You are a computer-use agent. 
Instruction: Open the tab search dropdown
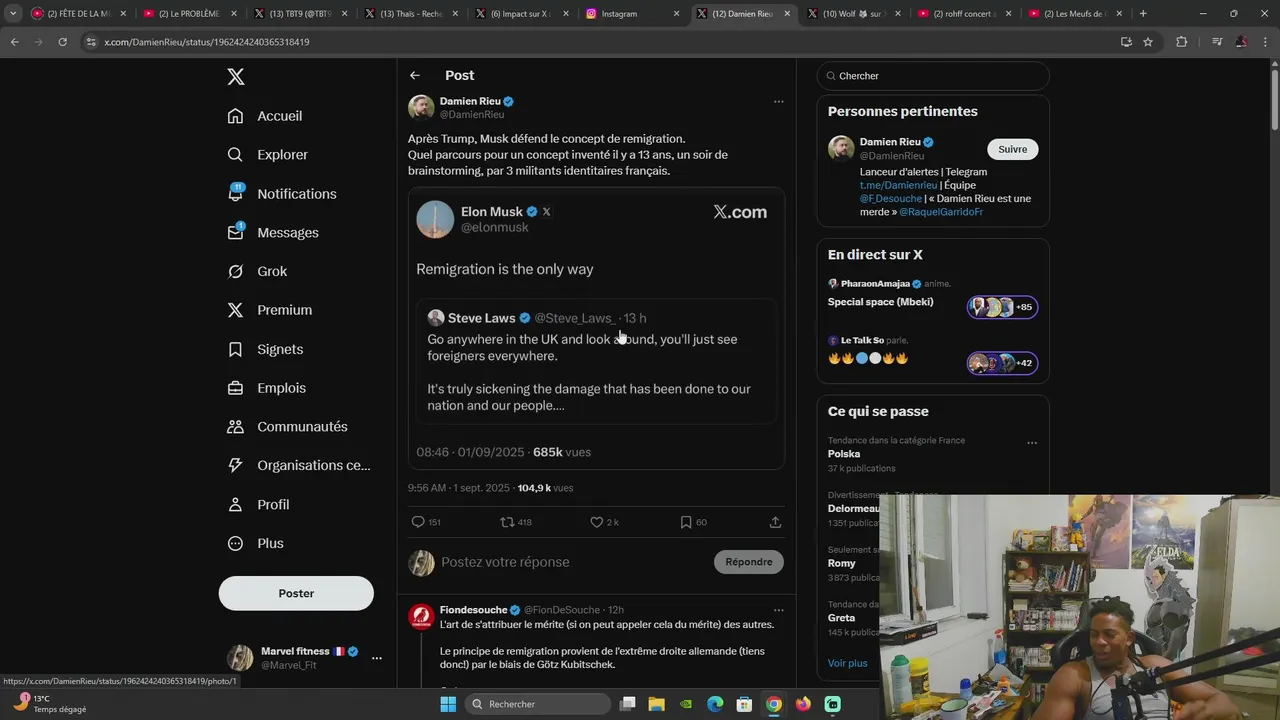point(13,14)
